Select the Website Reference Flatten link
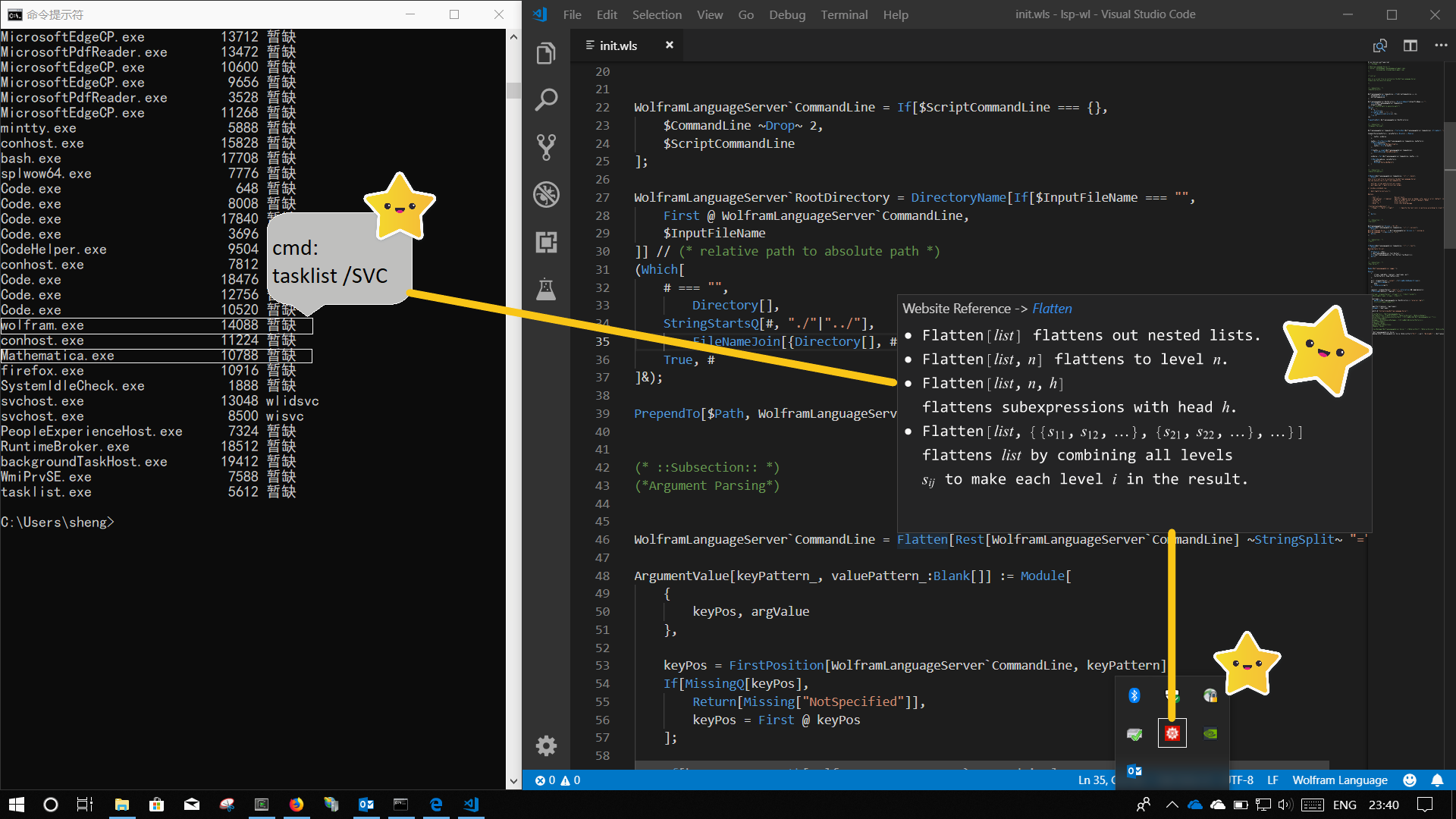Image resolution: width=1456 pixels, height=819 pixels. (x=1051, y=308)
